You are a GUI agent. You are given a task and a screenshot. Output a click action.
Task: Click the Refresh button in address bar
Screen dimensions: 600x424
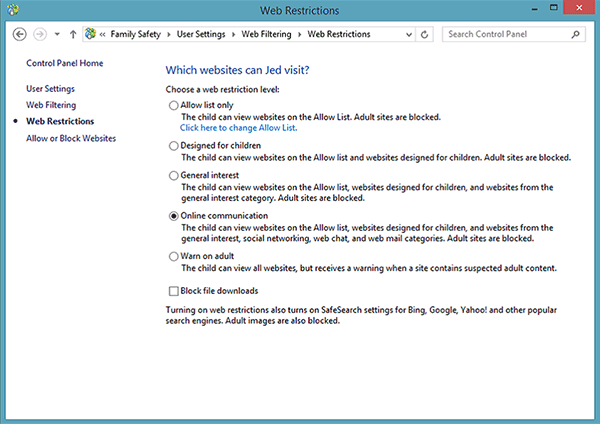(x=426, y=34)
